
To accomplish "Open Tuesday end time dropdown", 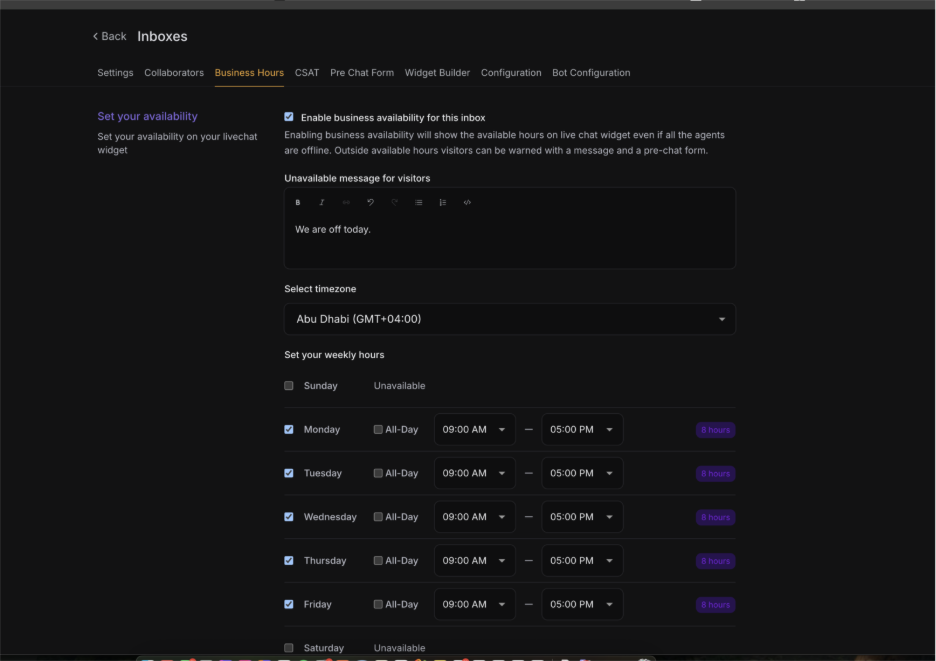I will 582,473.
